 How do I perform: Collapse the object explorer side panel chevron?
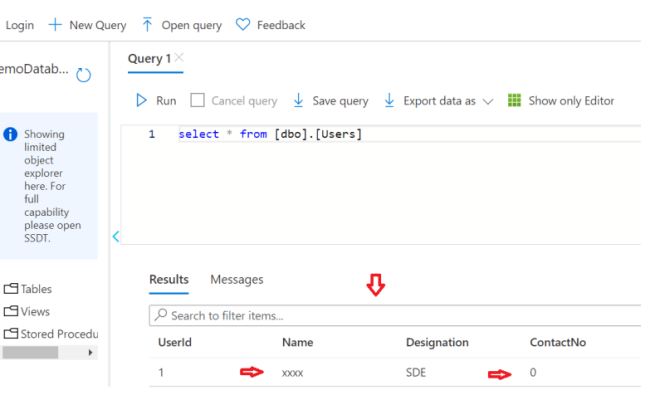pos(116,237)
